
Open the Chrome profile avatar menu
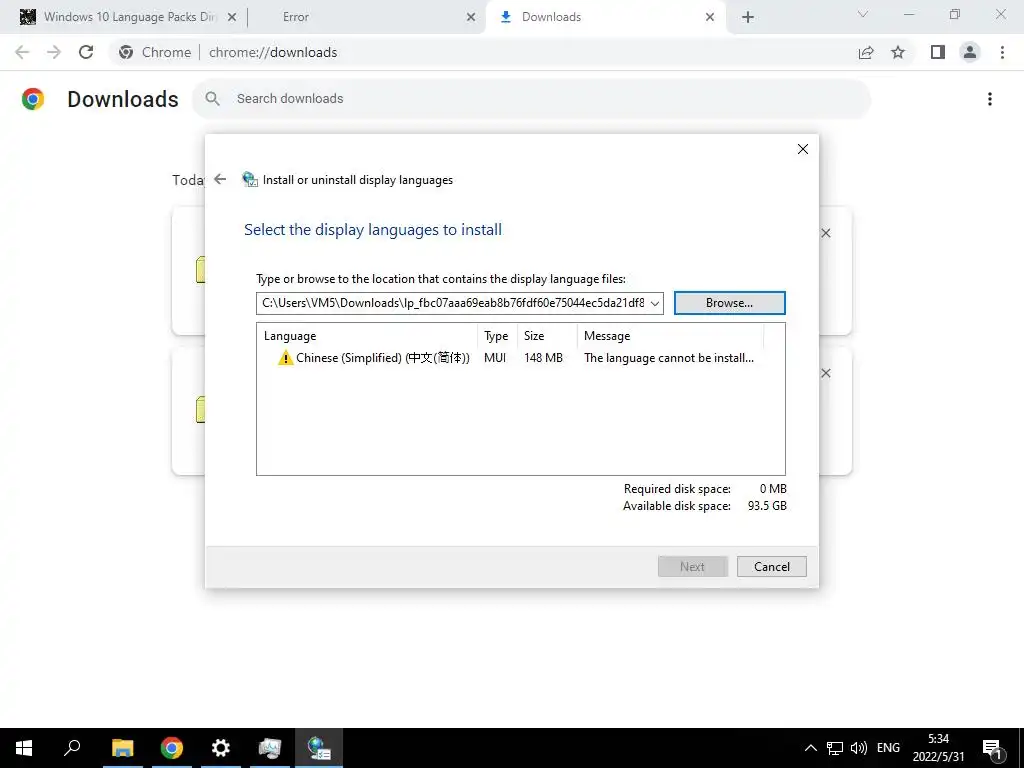coord(970,52)
